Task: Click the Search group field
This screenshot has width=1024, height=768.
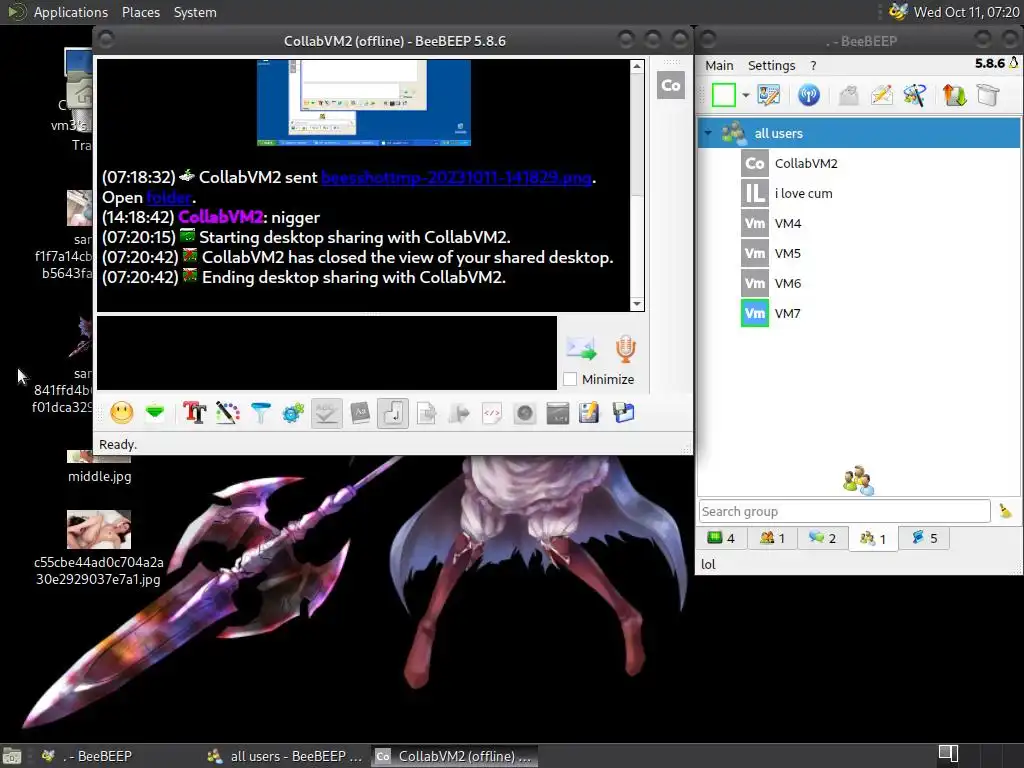Action: (844, 511)
